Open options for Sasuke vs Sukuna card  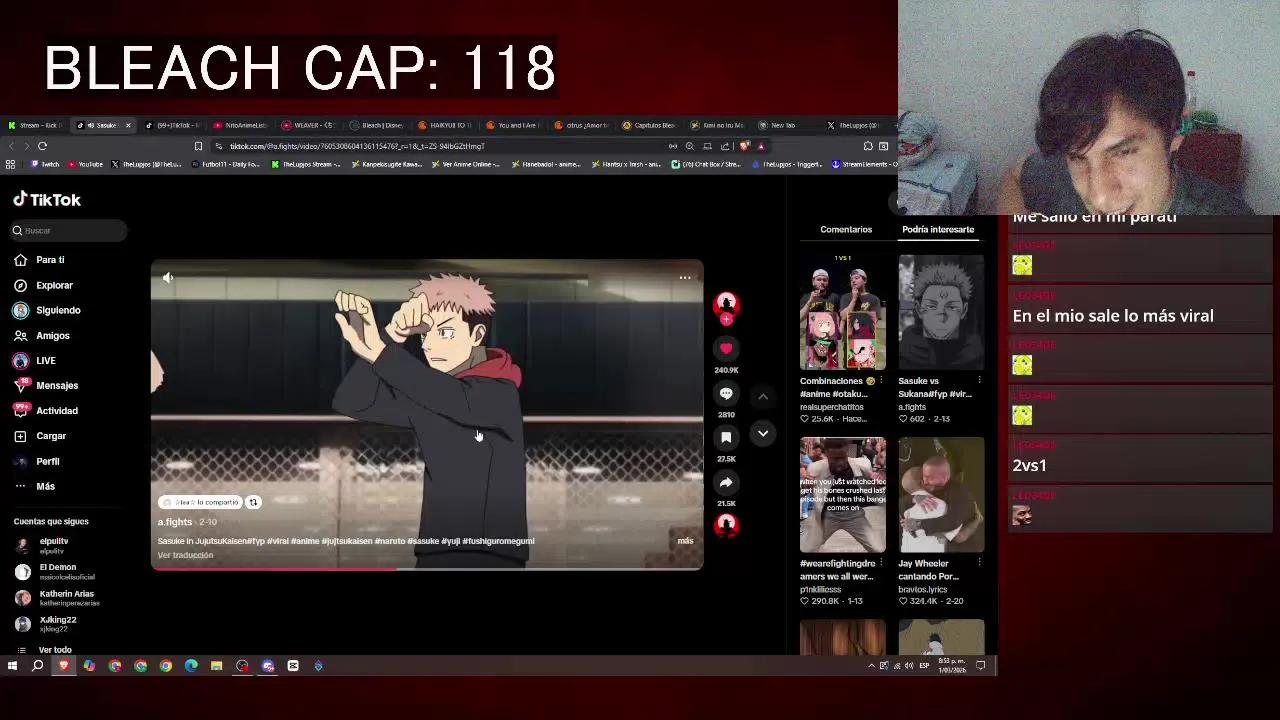point(979,381)
